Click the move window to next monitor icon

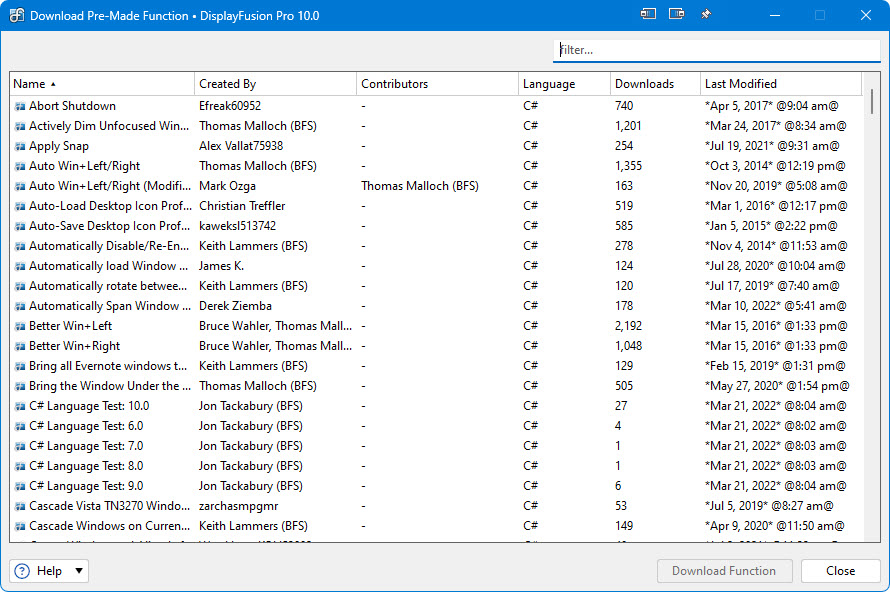(677, 15)
